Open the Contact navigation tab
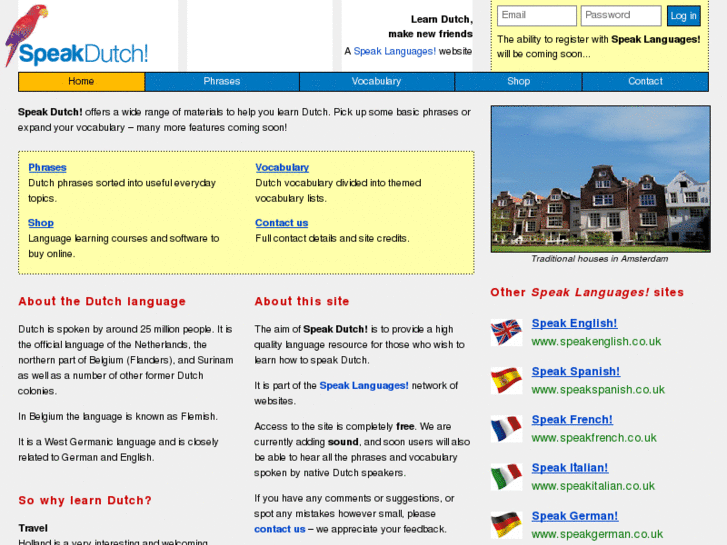The height and width of the screenshot is (545, 727). [645, 82]
